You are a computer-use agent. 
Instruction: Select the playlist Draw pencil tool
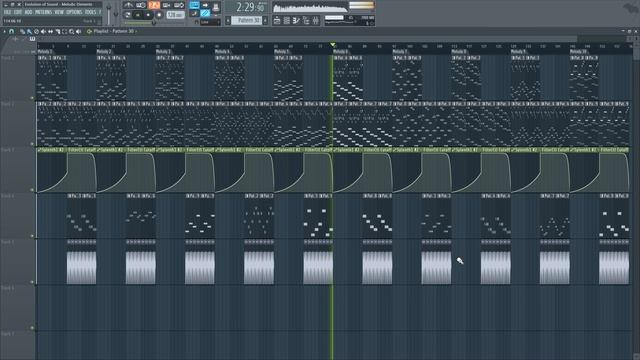tap(22, 31)
